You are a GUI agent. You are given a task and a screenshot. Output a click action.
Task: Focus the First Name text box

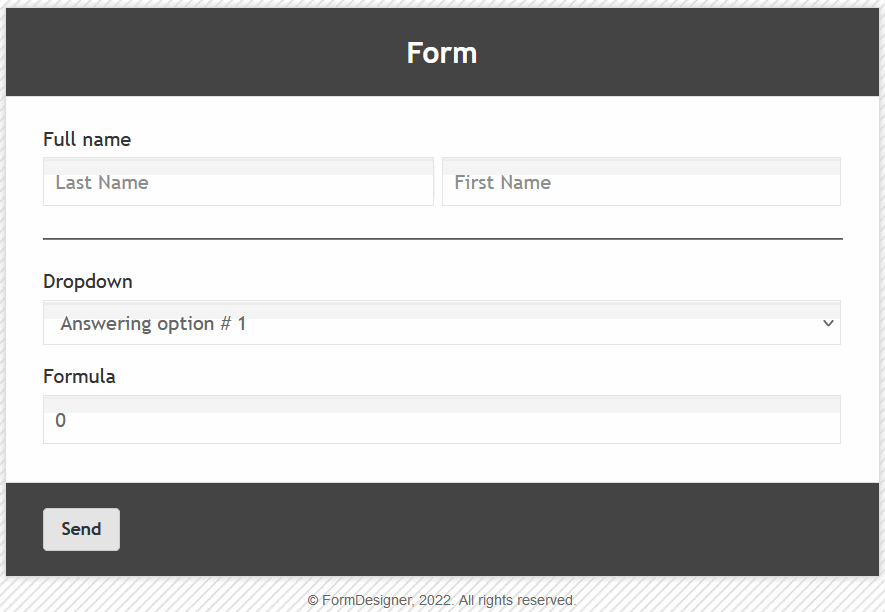(640, 183)
